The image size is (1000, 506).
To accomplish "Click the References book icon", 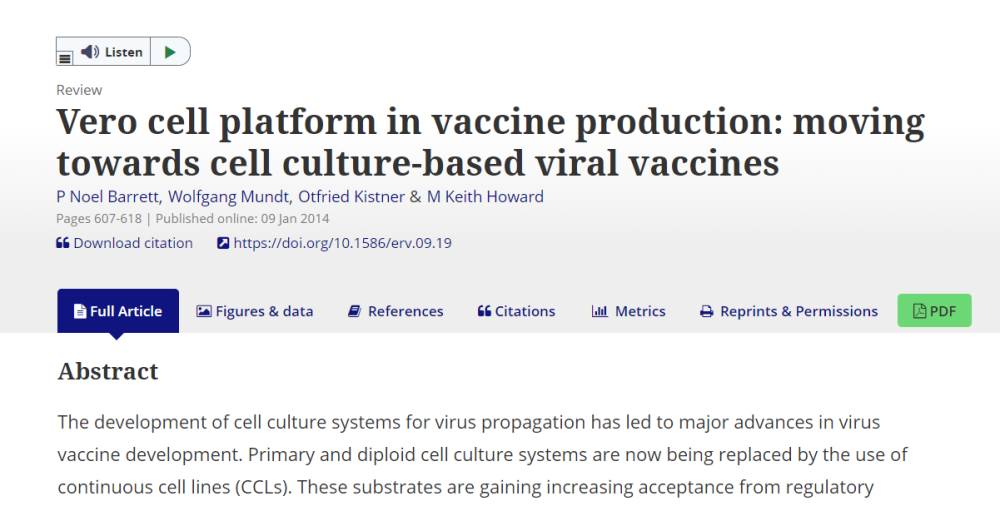I will [354, 311].
